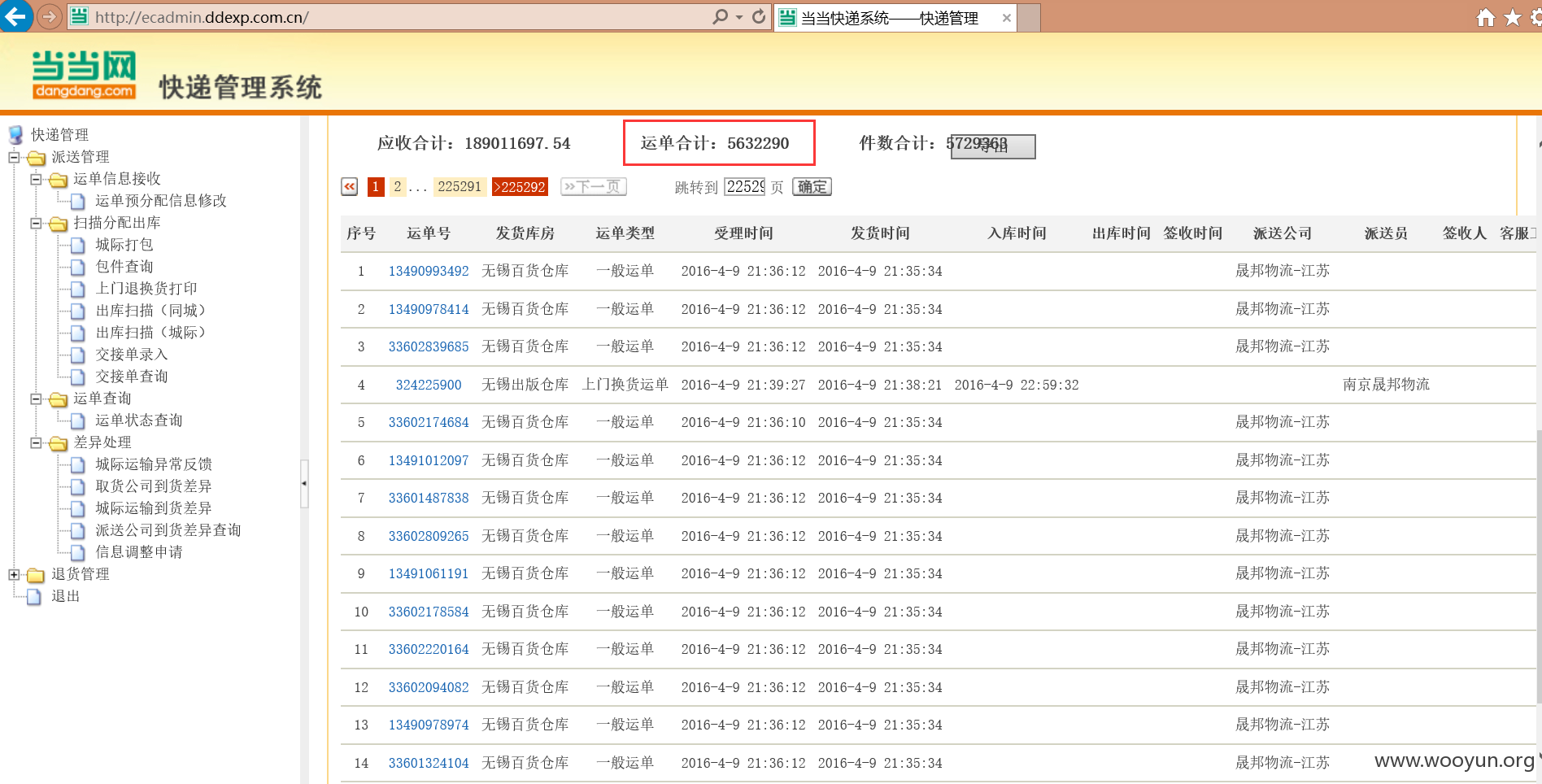Open waybill number 324225900

tap(429, 385)
